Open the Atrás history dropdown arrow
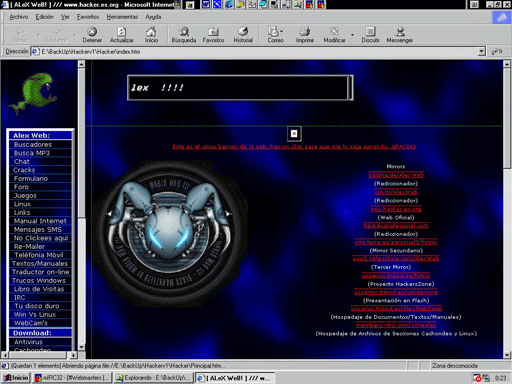This screenshot has height=384, width=512. pyautogui.click(x=38, y=34)
